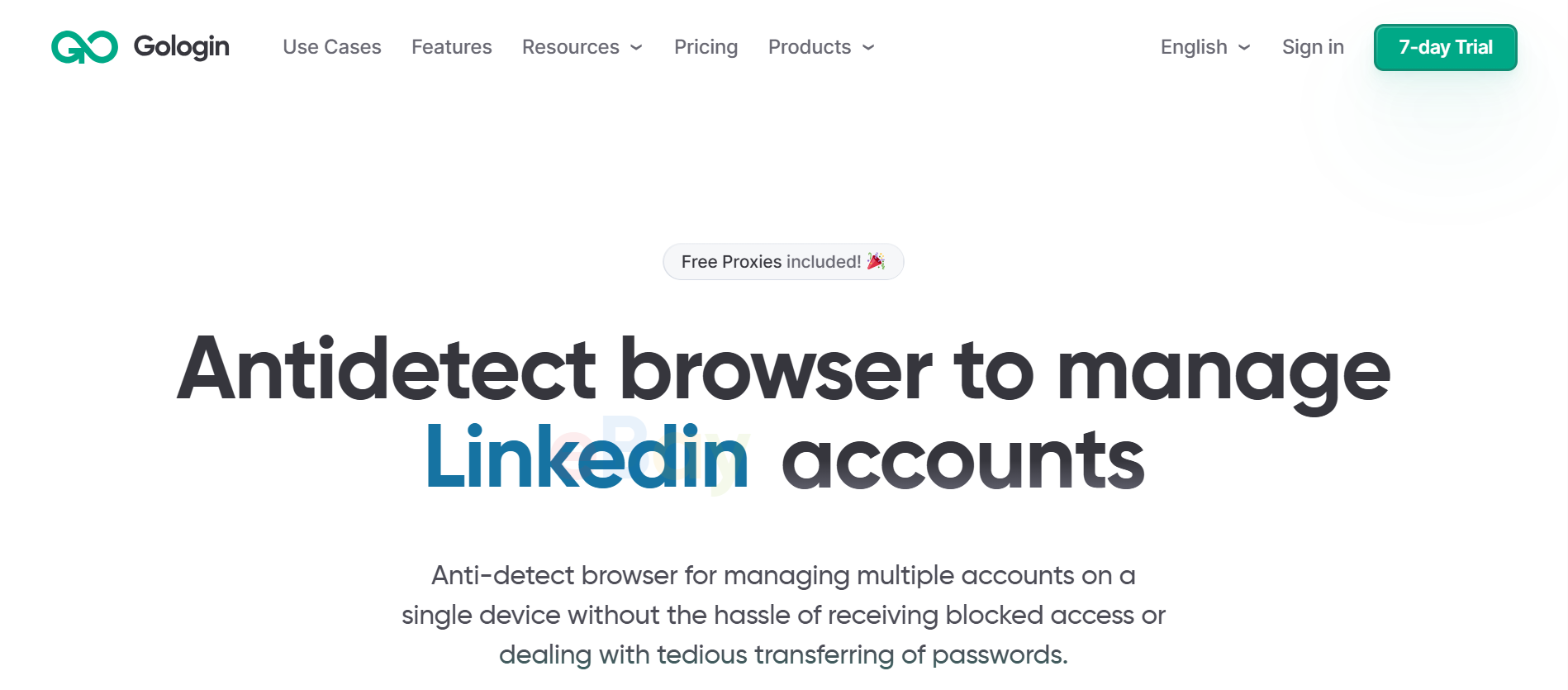1568x690 pixels.
Task: Click the Resources chevron arrow icon
Action: click(x=636, y=48)
